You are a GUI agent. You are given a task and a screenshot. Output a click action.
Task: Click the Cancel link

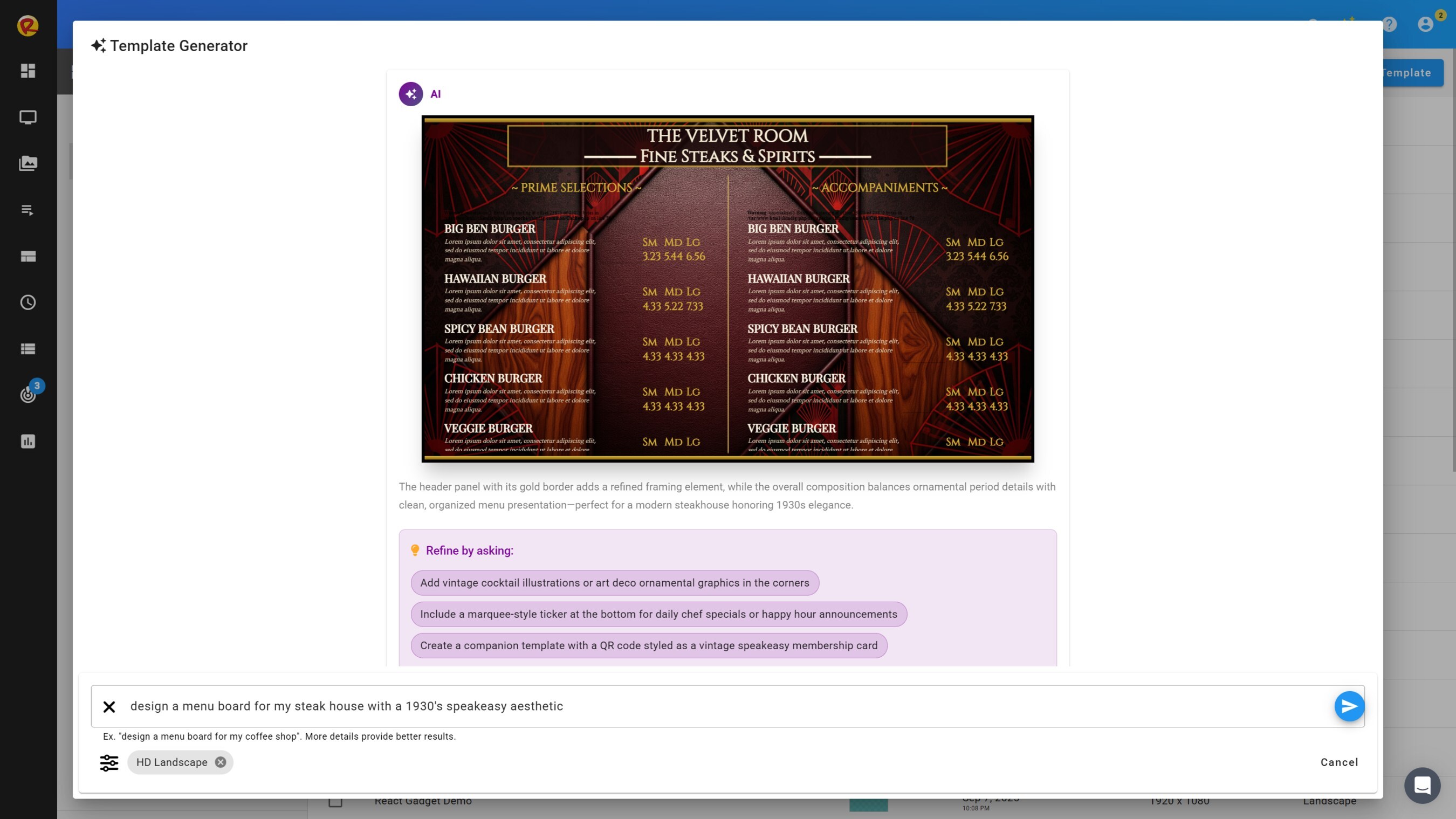point(1339,762)
